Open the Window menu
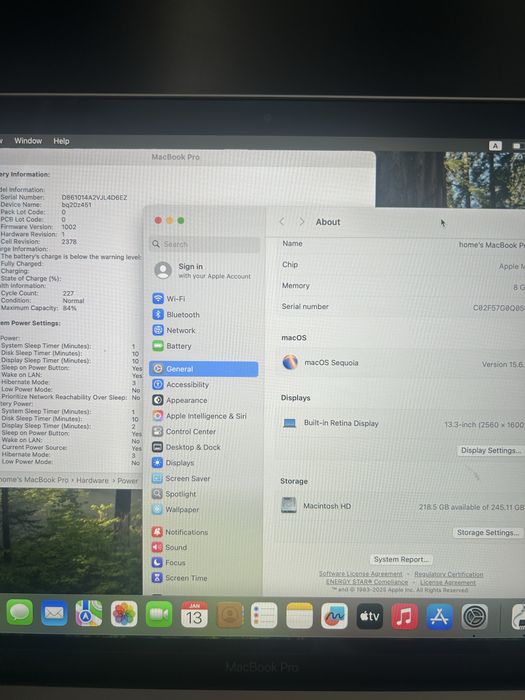525x700 pixels. click(x=28, y=141)
